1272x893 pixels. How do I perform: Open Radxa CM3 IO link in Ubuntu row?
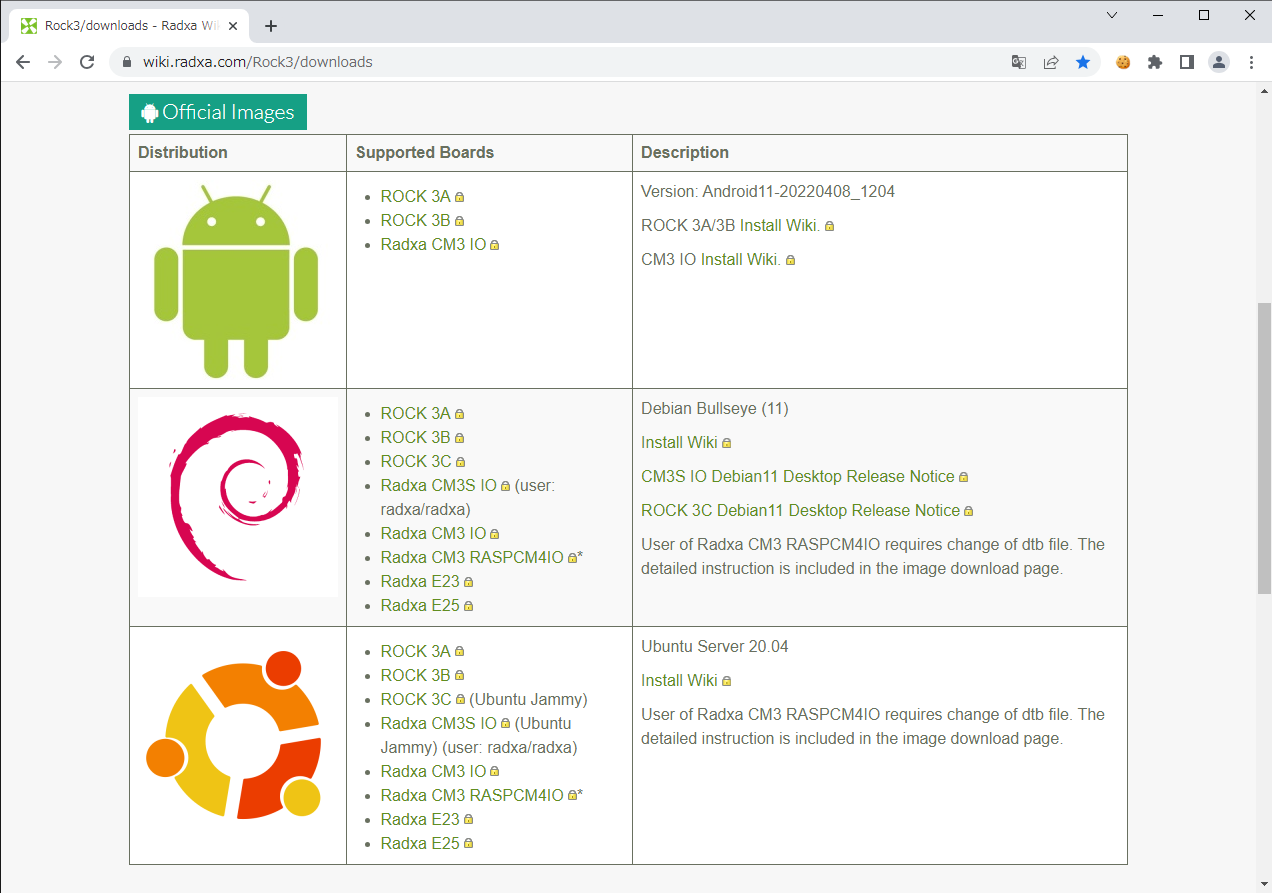(433, 771)
